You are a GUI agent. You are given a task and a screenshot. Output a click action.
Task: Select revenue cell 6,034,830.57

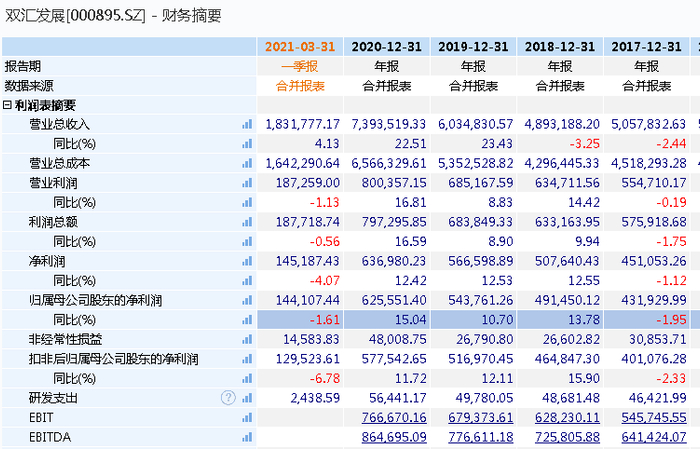(475, 124)
